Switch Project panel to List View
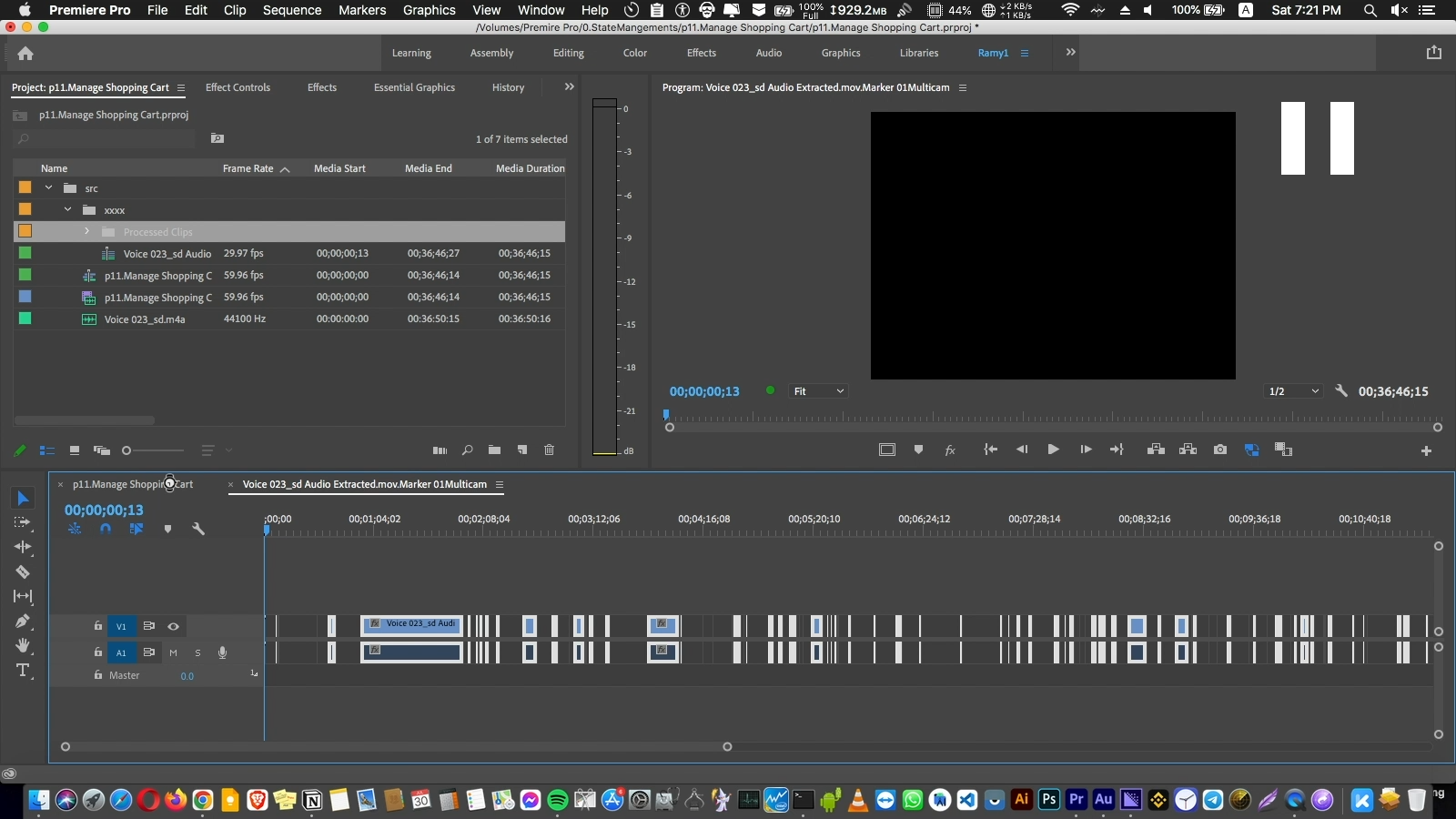The image size is (1456, 819). 47,450
